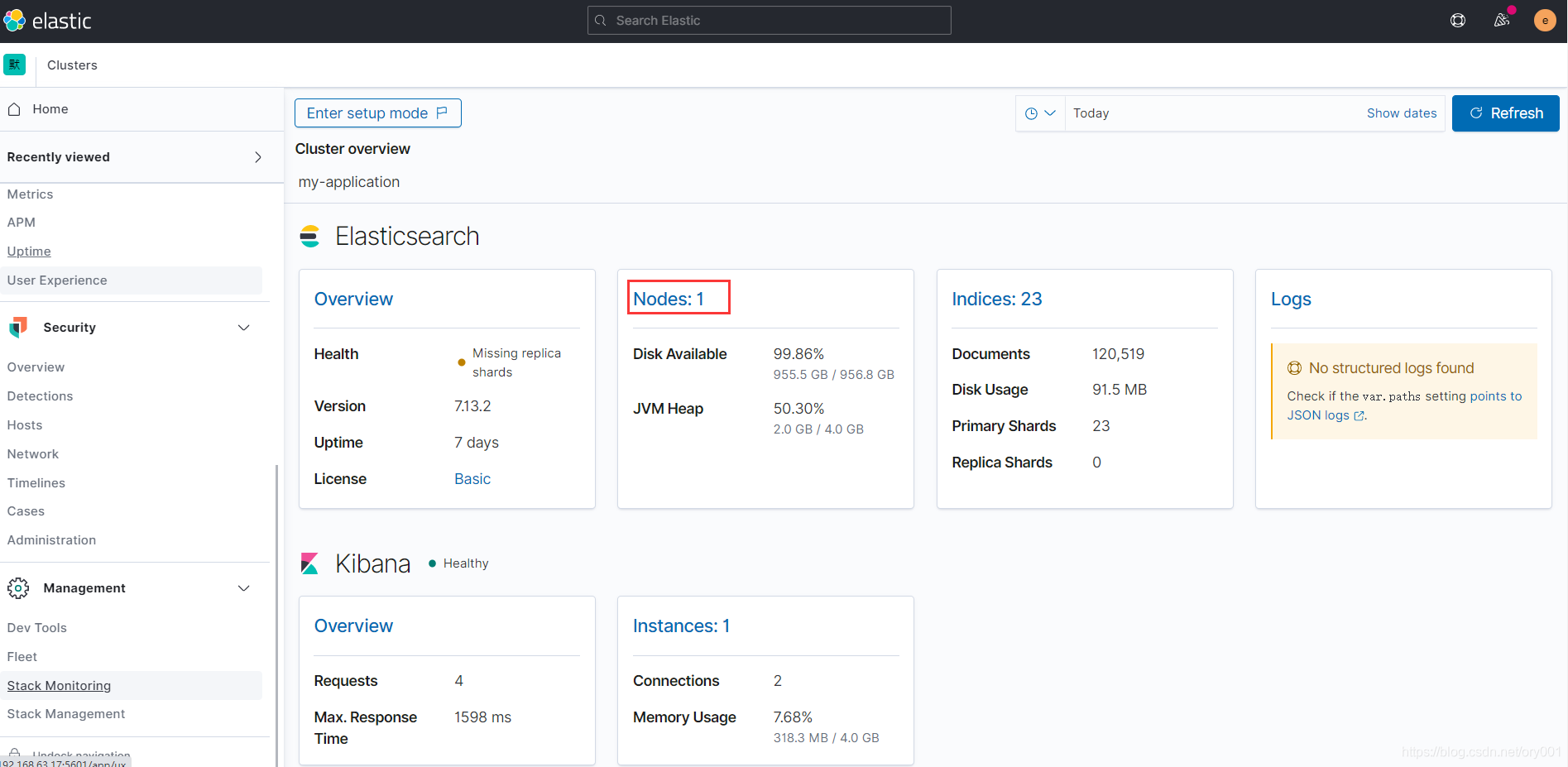Open Metrics in the sidebar
This screenshot has height=767, width=1568.
point(30,194)
